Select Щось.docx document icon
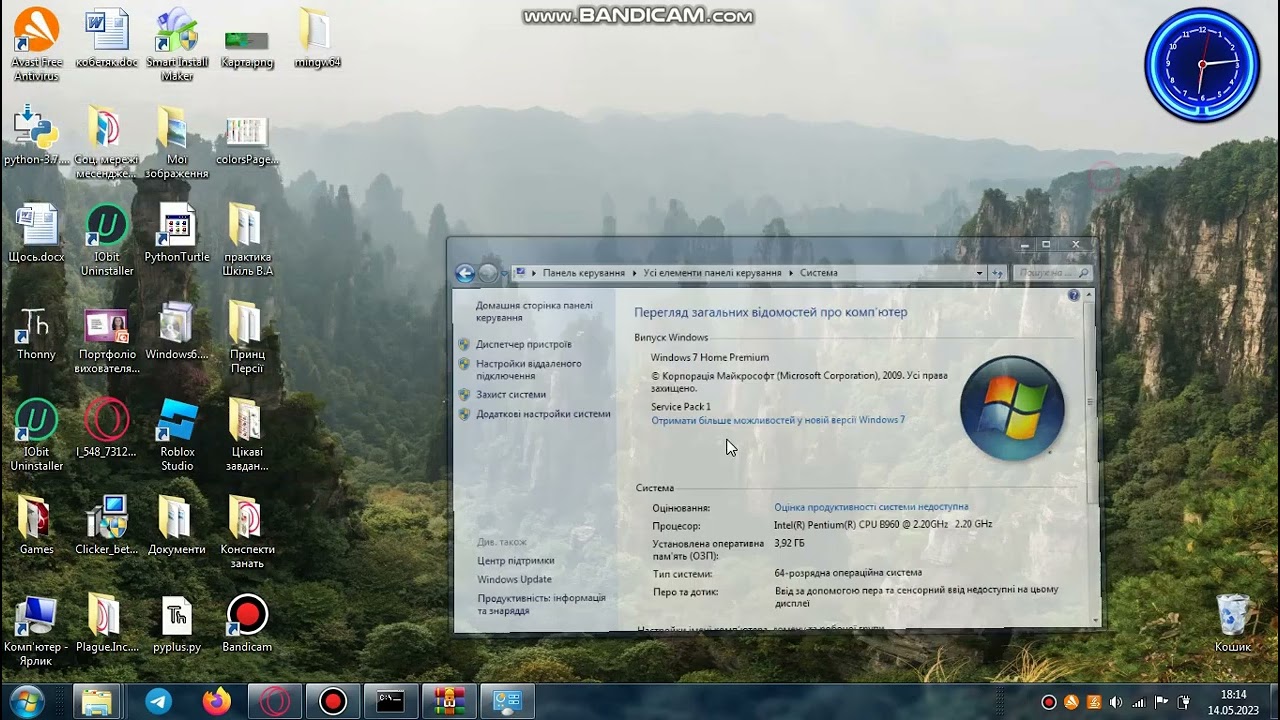The height and width of the screenshot is (720, 1280). [37, 233]
